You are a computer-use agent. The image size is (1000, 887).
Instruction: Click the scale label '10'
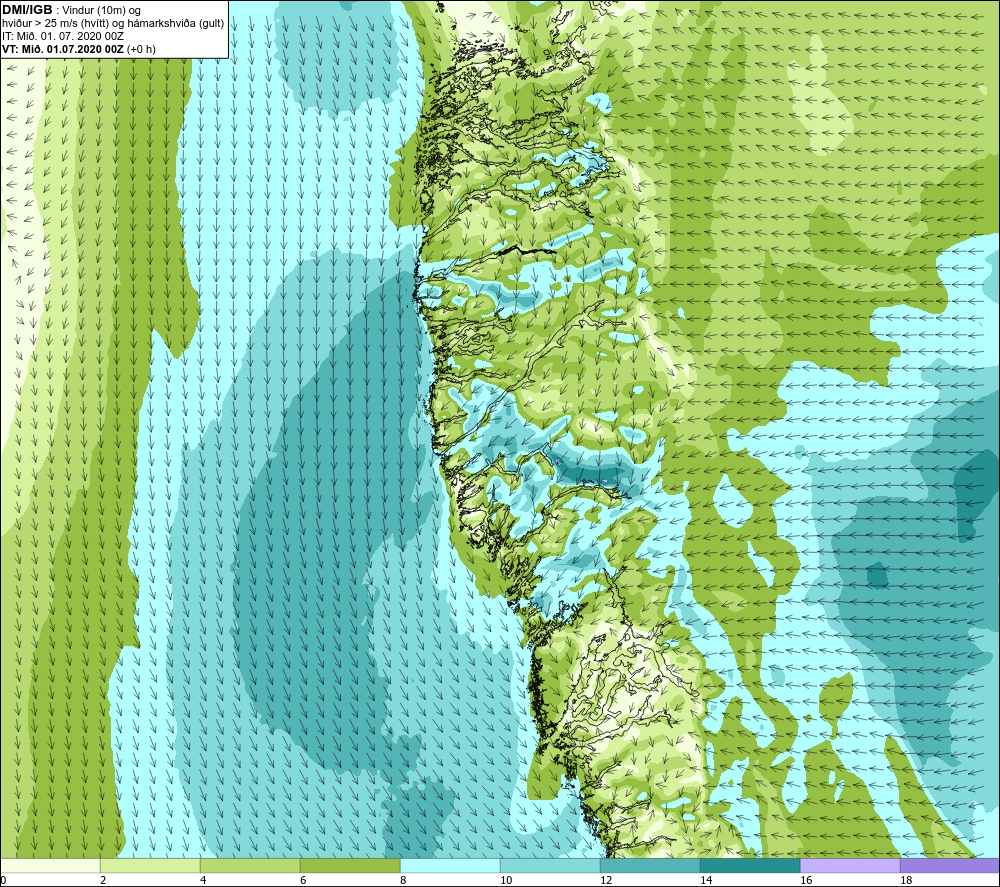(506, 880)
